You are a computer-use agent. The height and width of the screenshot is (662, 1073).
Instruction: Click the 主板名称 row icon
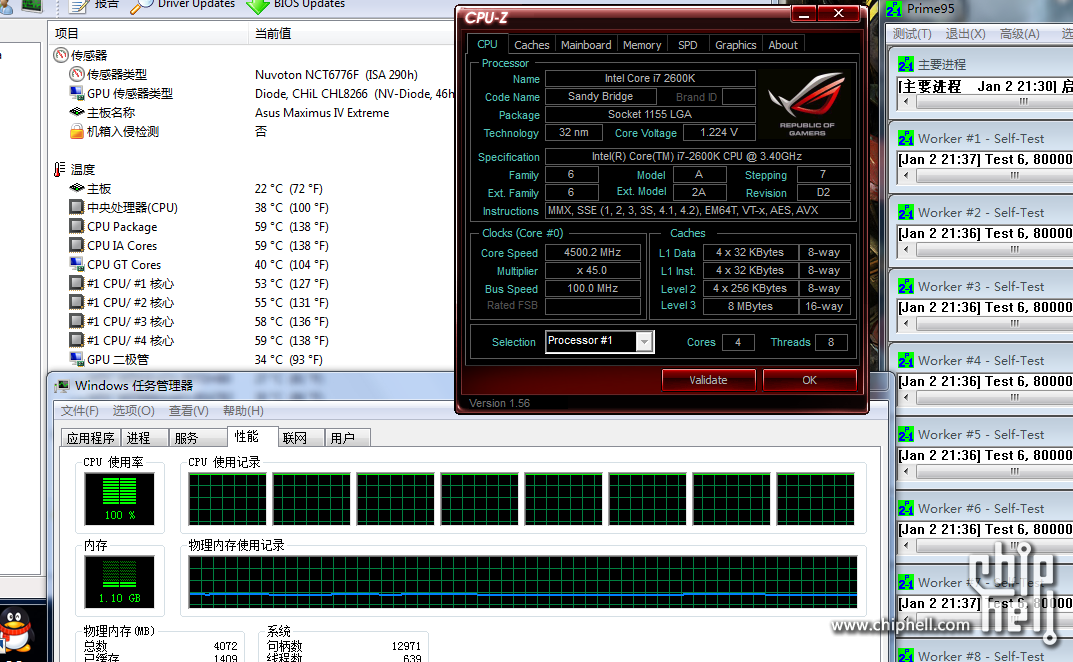[x=77, y=112]
